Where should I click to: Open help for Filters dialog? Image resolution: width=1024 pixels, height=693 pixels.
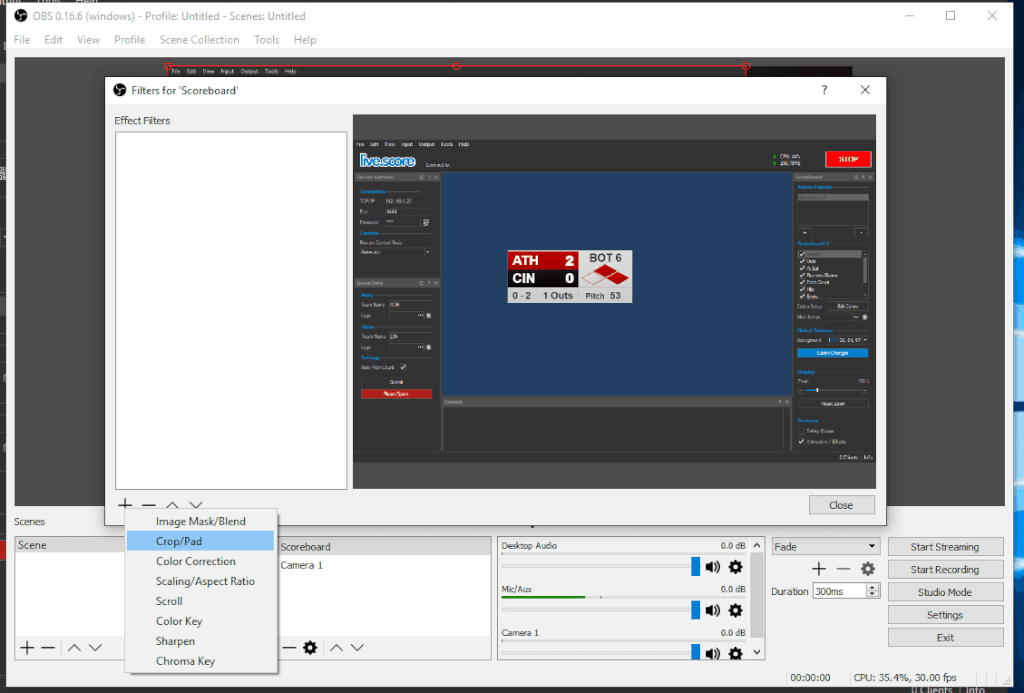824,90
